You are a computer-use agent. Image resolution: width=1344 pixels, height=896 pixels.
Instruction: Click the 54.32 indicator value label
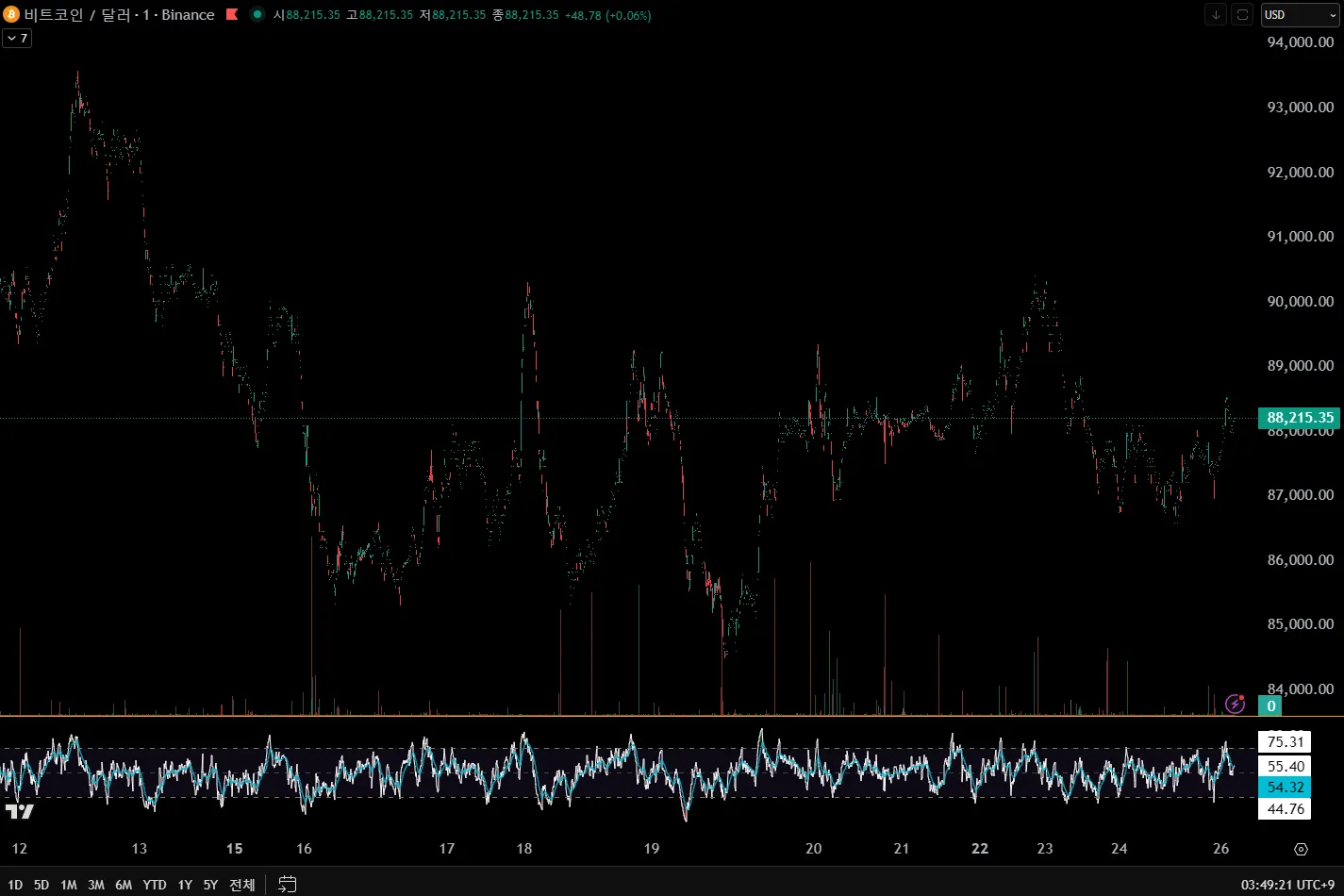[1285, 787]
